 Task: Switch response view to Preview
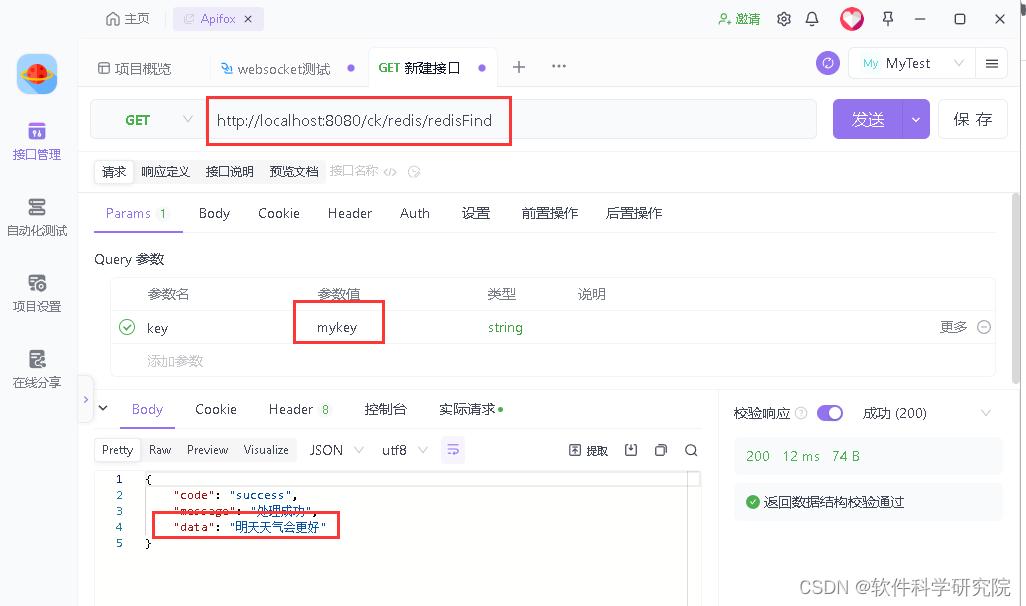click(207, 450)
